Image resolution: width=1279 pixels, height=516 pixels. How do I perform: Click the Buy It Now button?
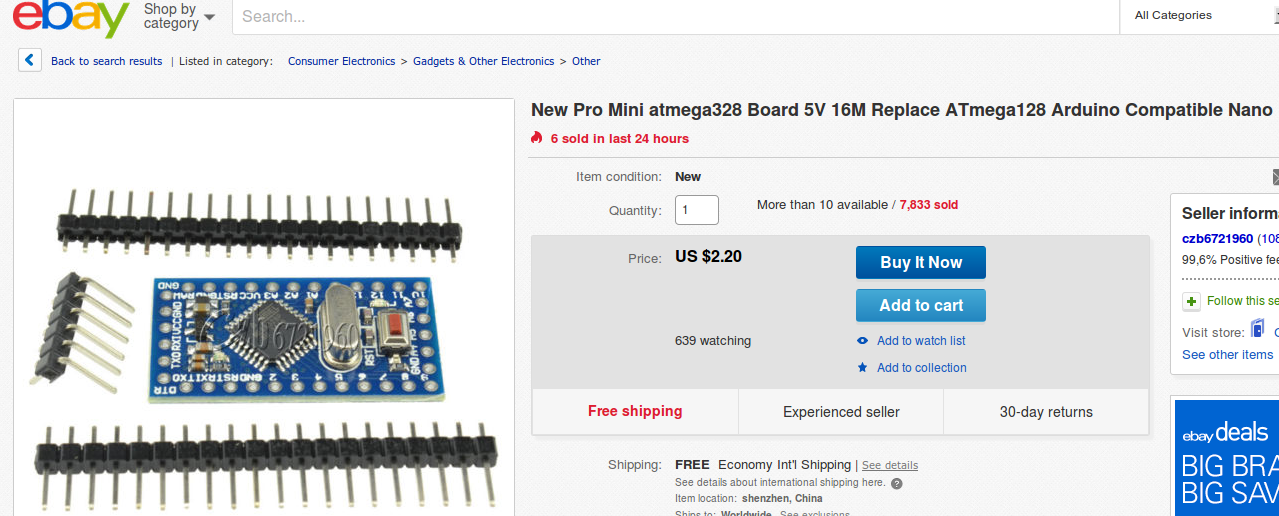920,262
